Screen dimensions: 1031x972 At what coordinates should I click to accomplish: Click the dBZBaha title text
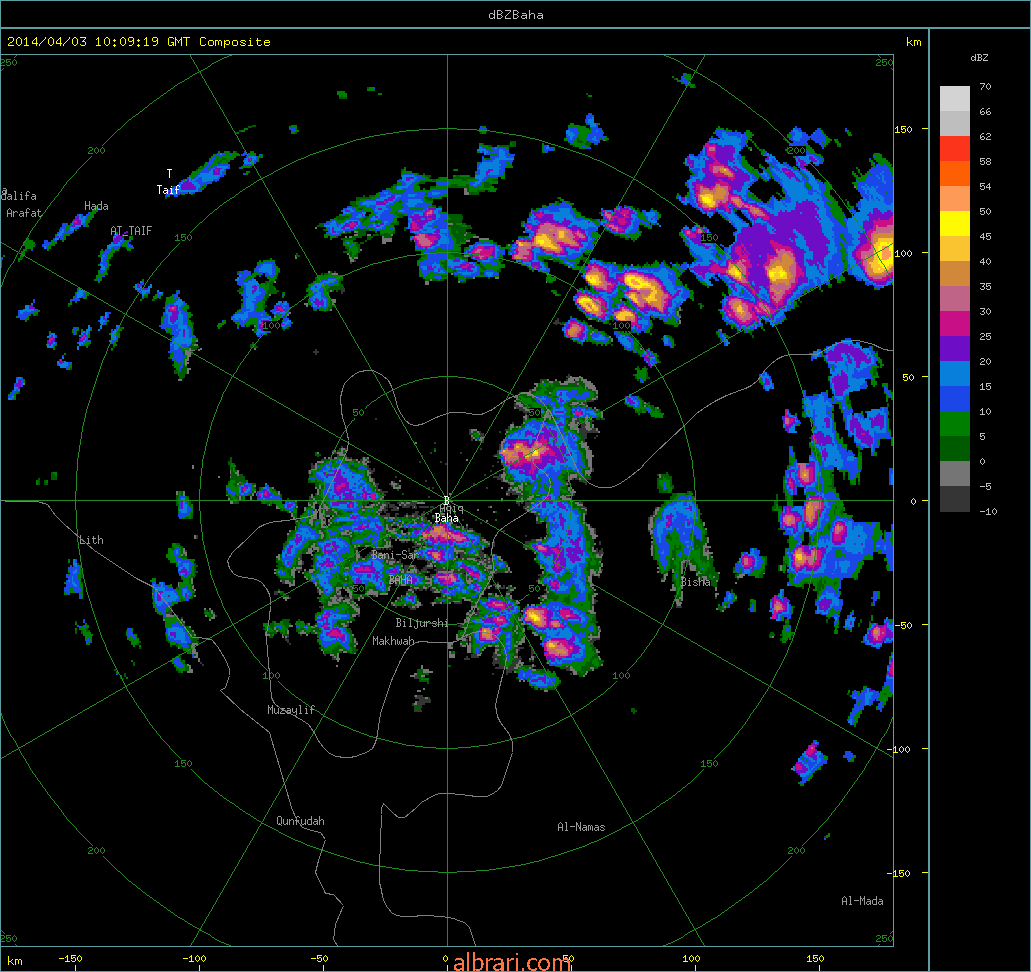516,14
